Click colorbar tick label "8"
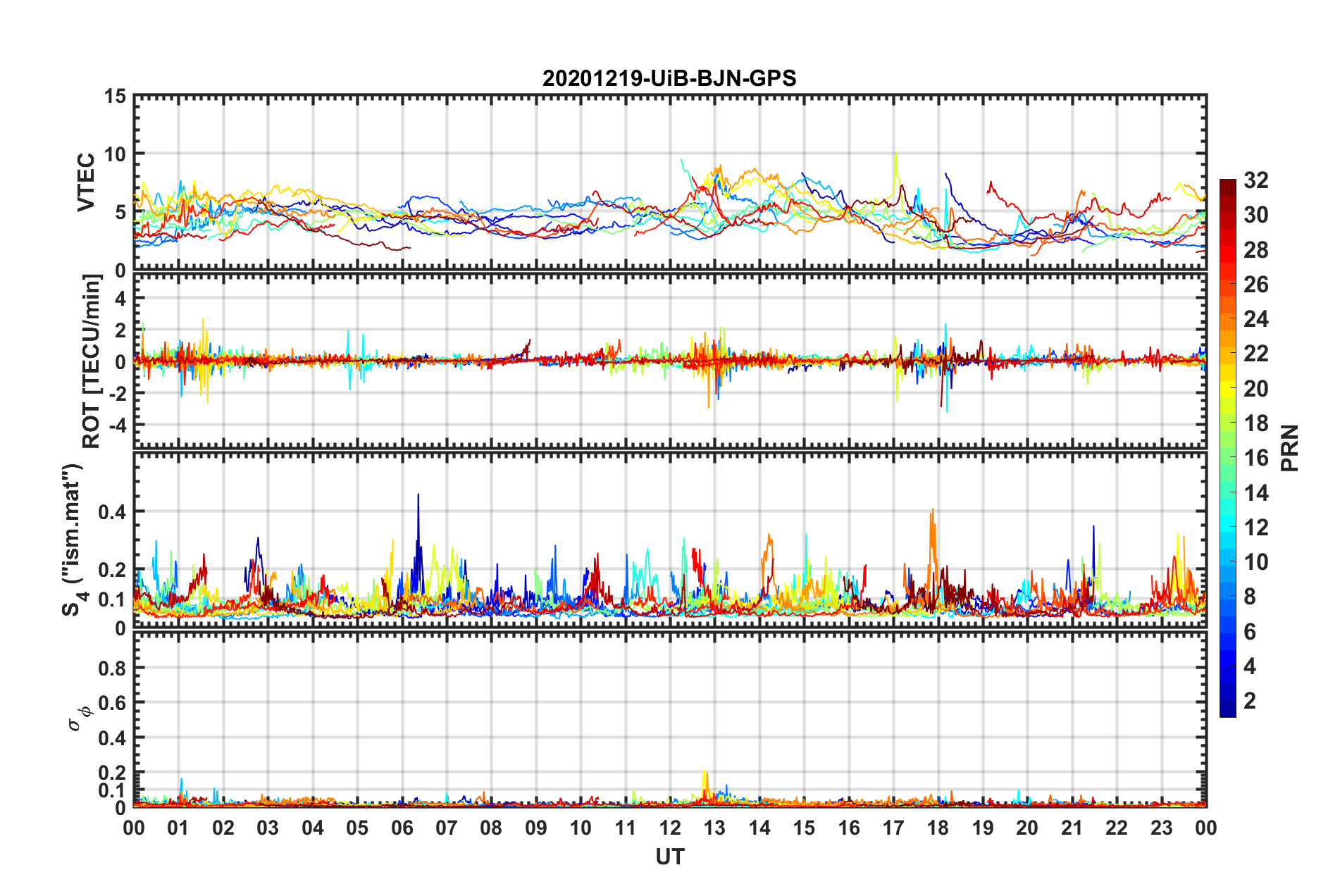 tap(1250, 597)
